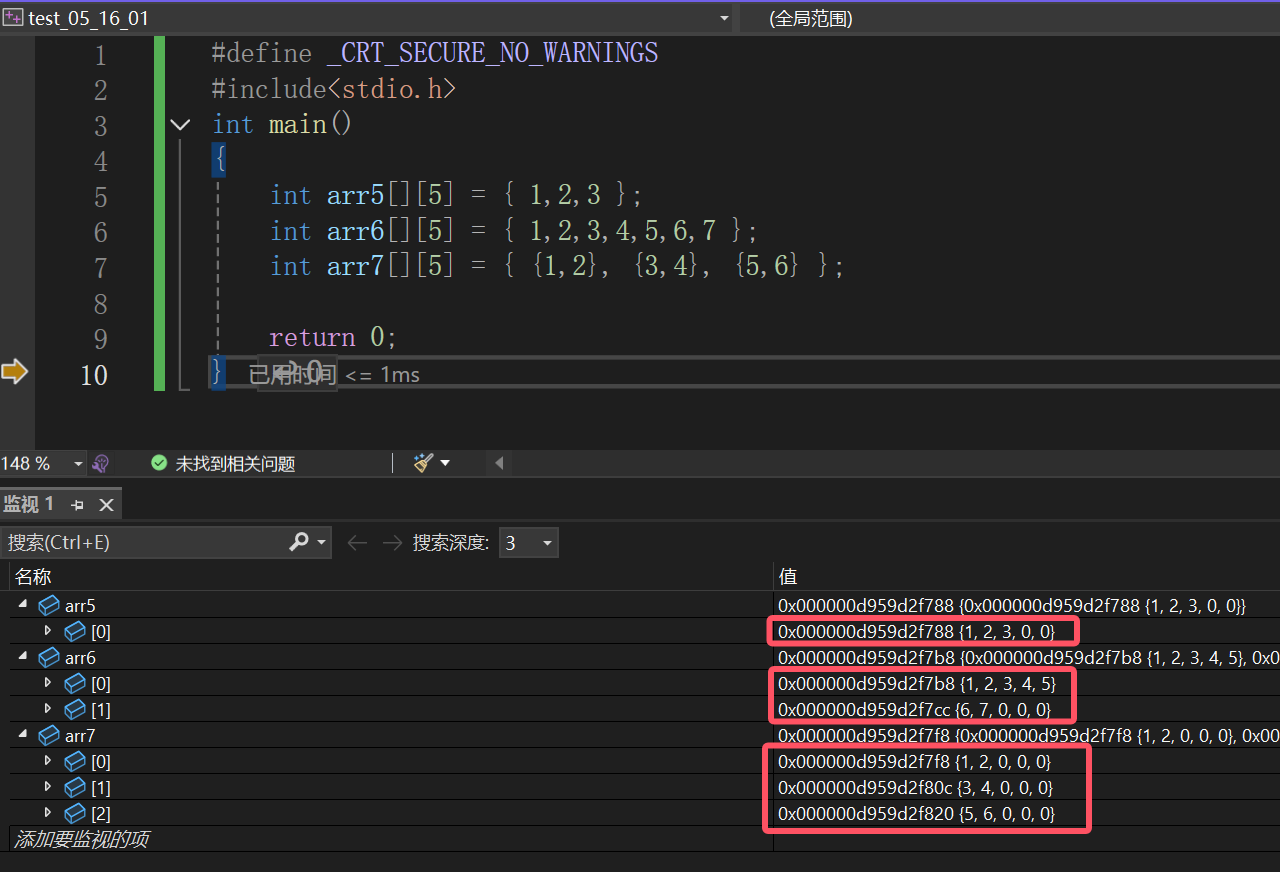Click the value {5, 6, 0, 0, 0} of arr7[2]
1280x872 pixels.
1007,813
